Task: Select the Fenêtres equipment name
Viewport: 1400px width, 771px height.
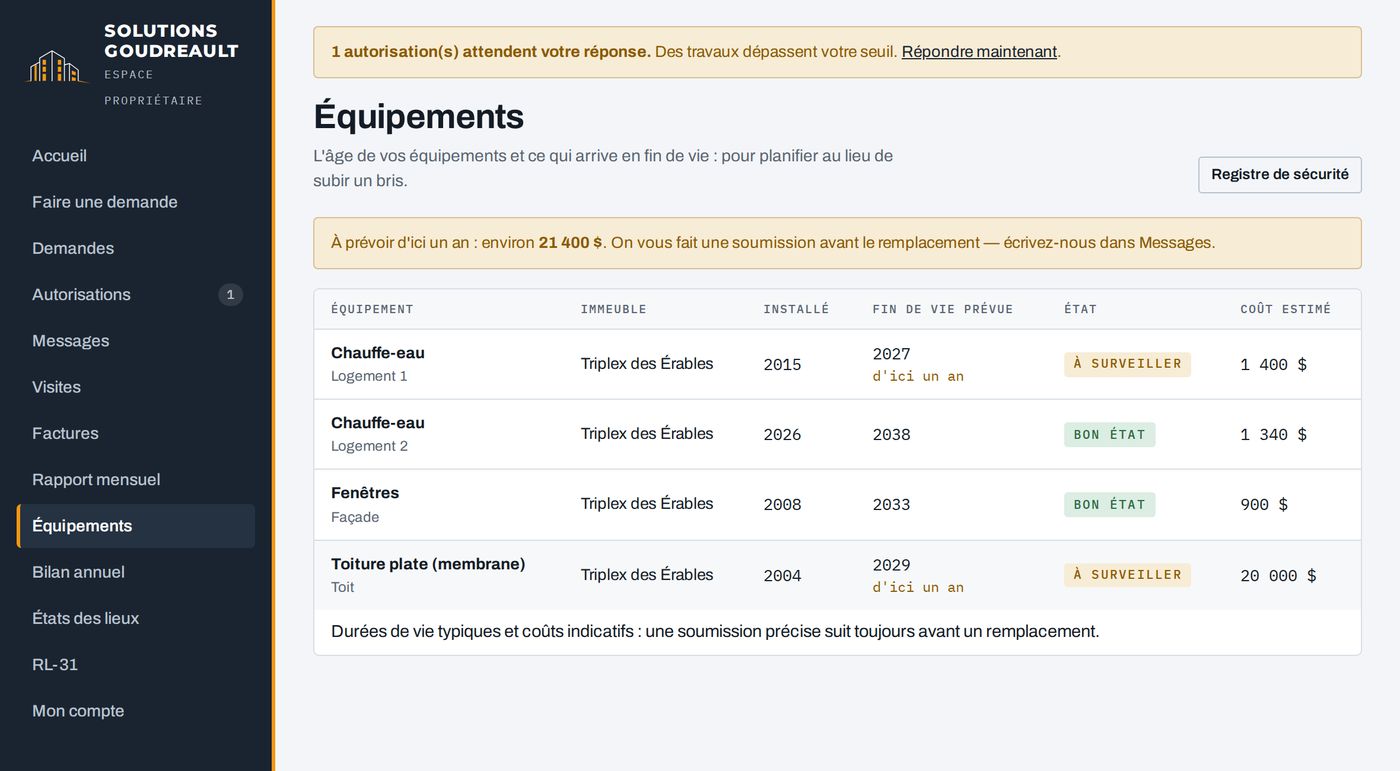Action: 365,493
